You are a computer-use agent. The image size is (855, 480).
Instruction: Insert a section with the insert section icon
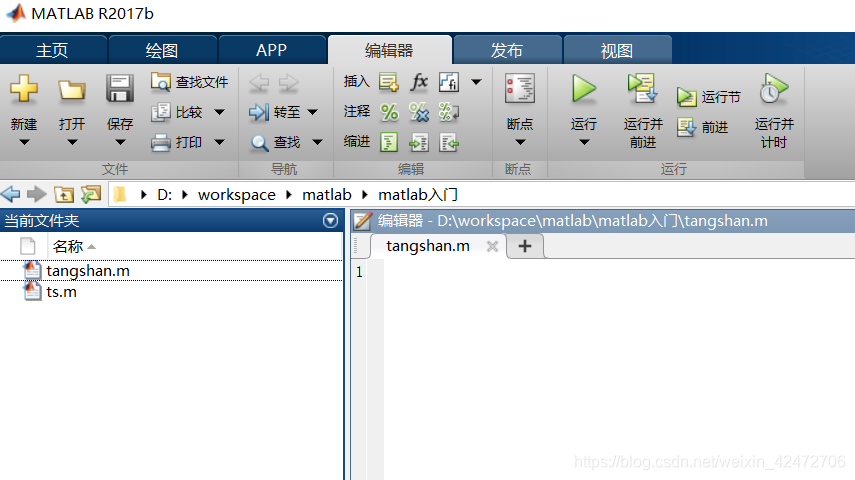pos(389,82)
